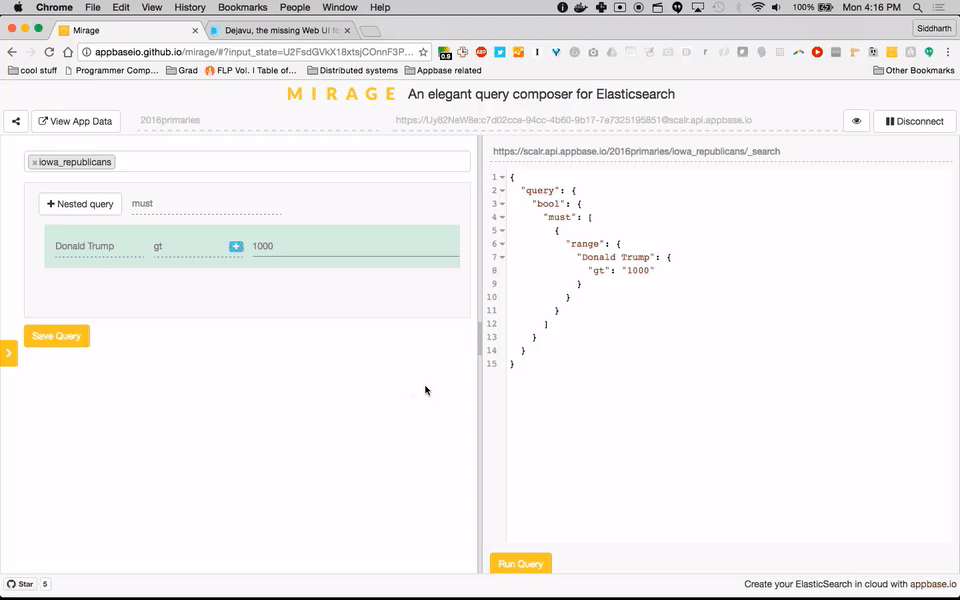The image size is (960, 600).
Task: Click the Disconnect button
Action: (x=915, y=121)
